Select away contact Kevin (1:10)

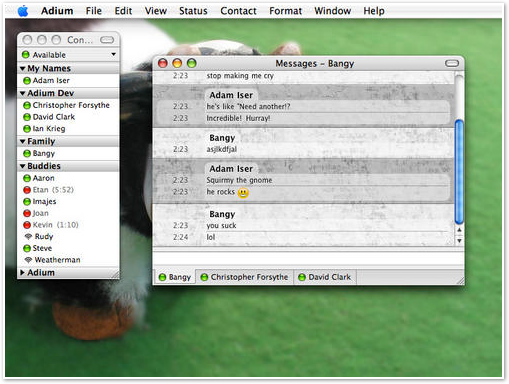point(68,225)
